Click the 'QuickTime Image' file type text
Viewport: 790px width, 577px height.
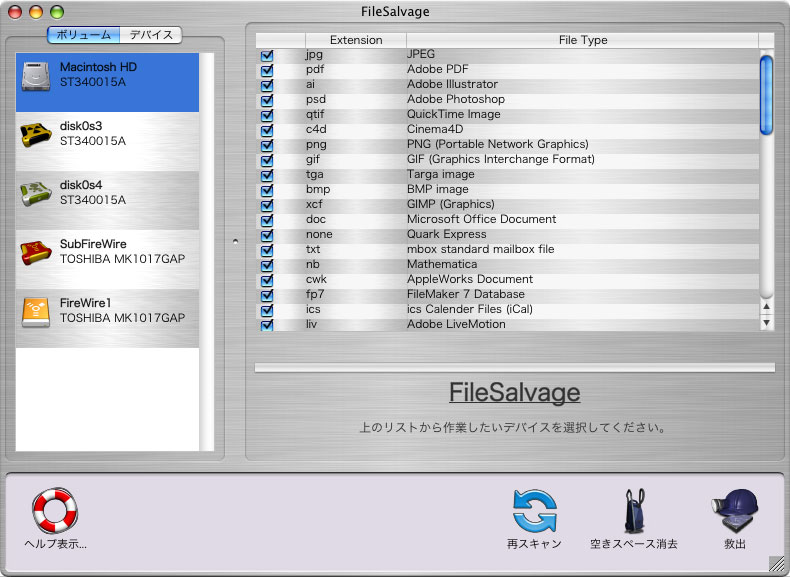tap(454, 114)
